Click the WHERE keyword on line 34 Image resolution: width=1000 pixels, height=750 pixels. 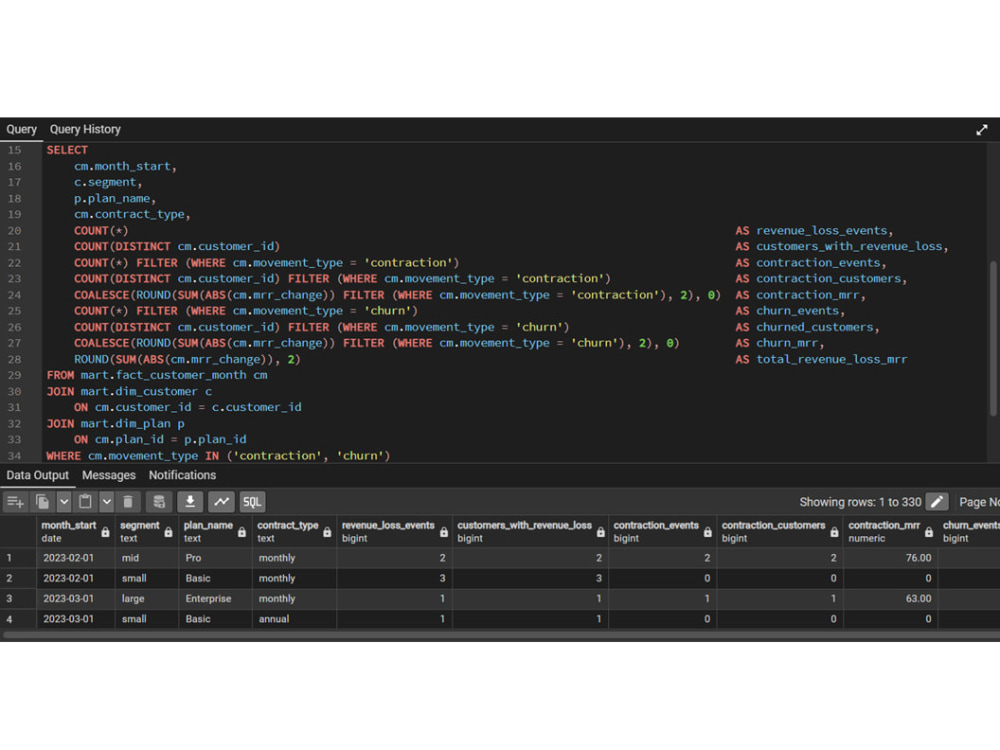pos(63,455)
